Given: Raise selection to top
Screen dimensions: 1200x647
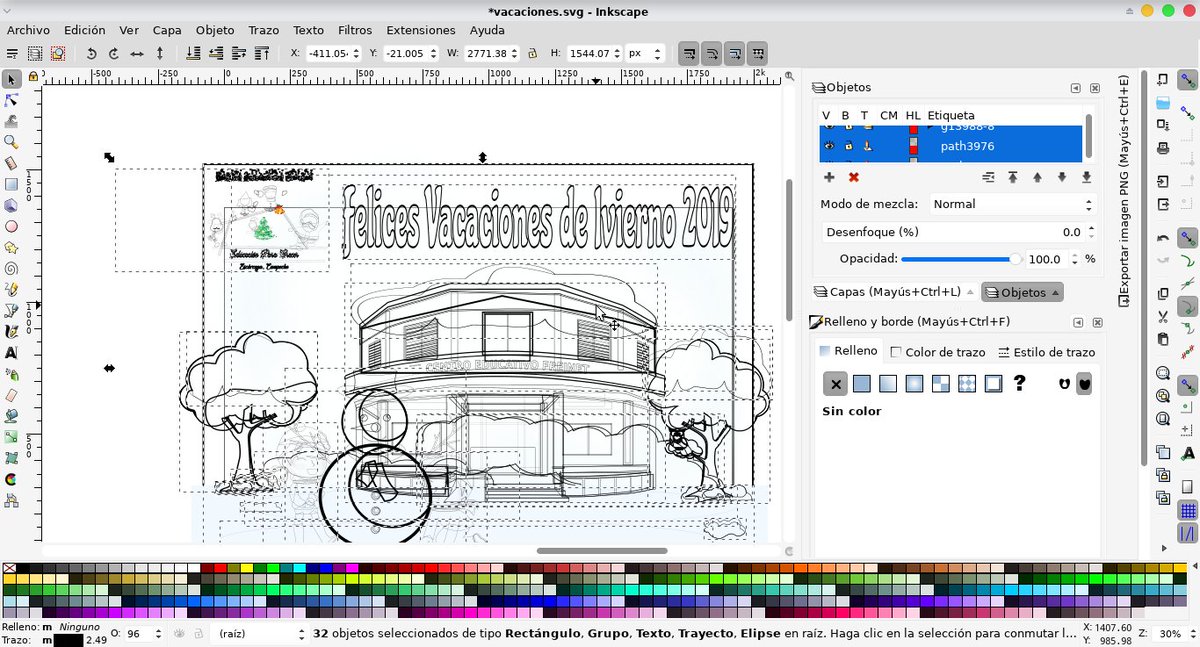Looking at the screenshot, I should 262,53.
